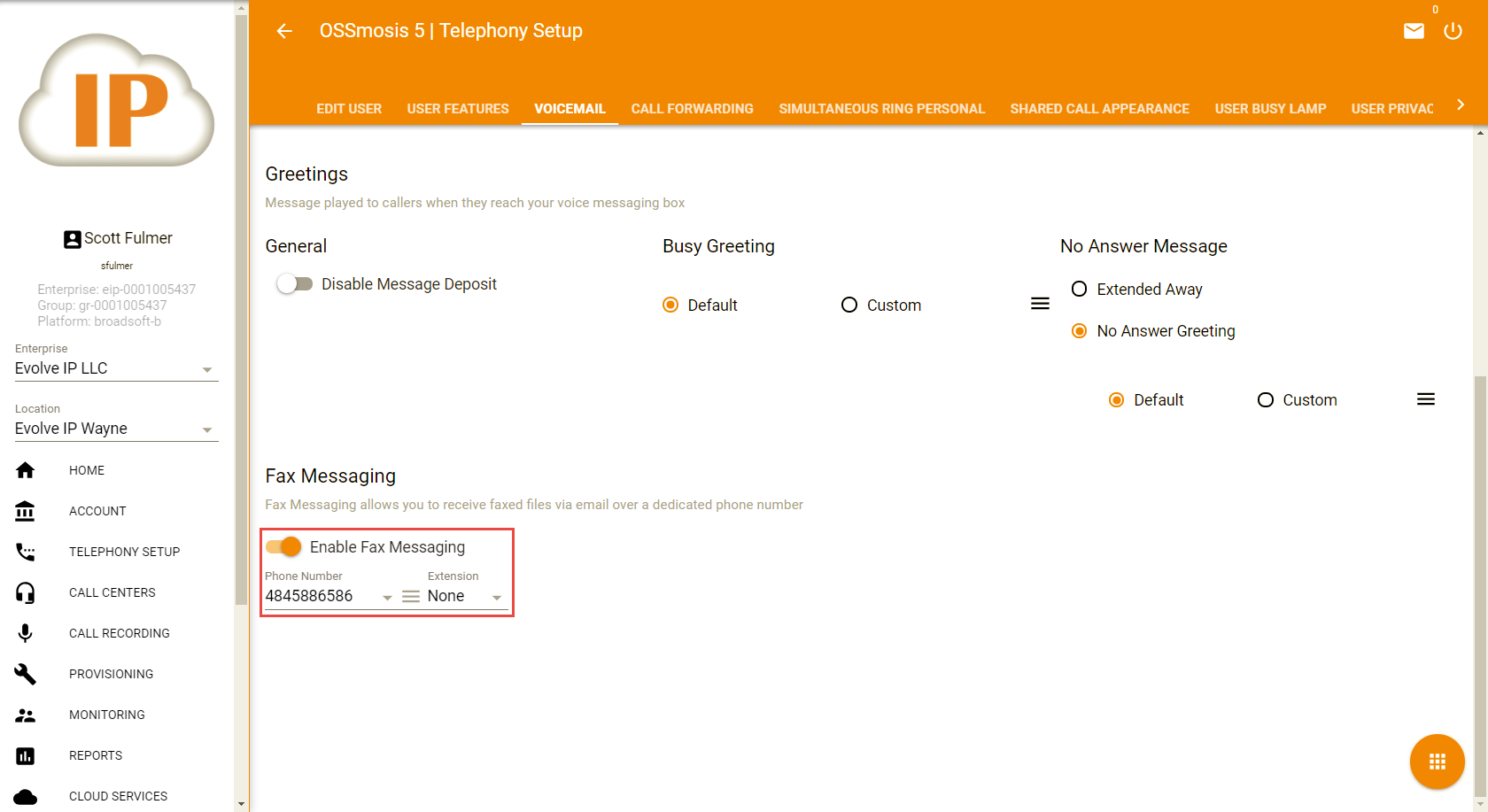
Task: Go to Reports in sidebar
Action: pyautogui.click(x=96, y=755)
